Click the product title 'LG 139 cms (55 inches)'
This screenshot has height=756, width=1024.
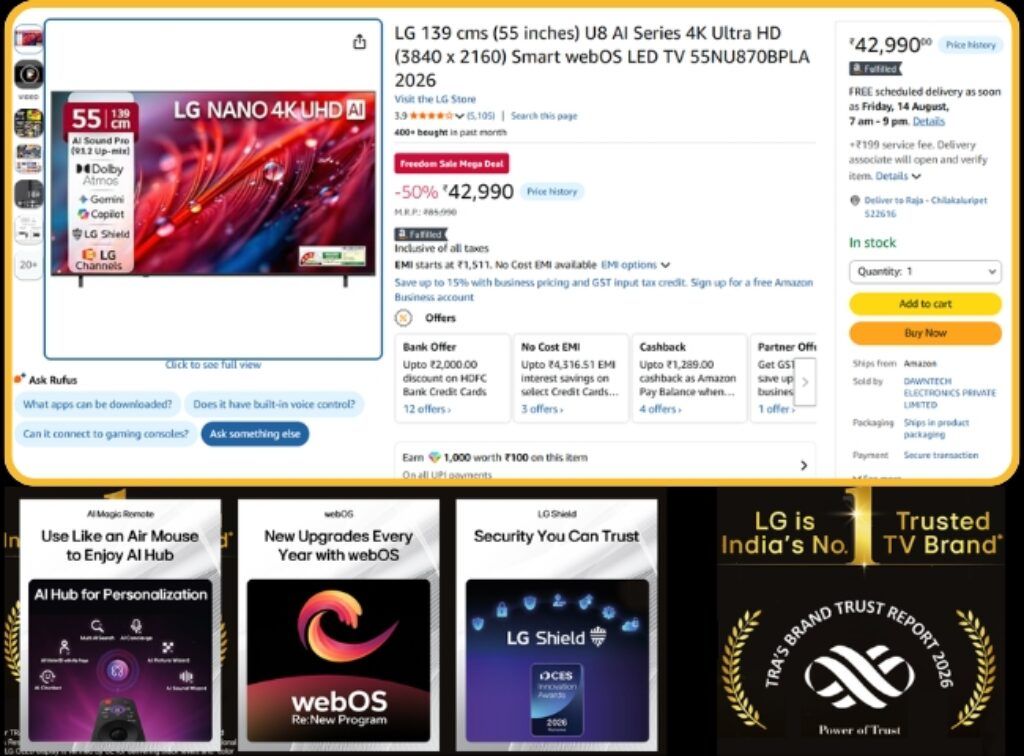click(601, 57)
